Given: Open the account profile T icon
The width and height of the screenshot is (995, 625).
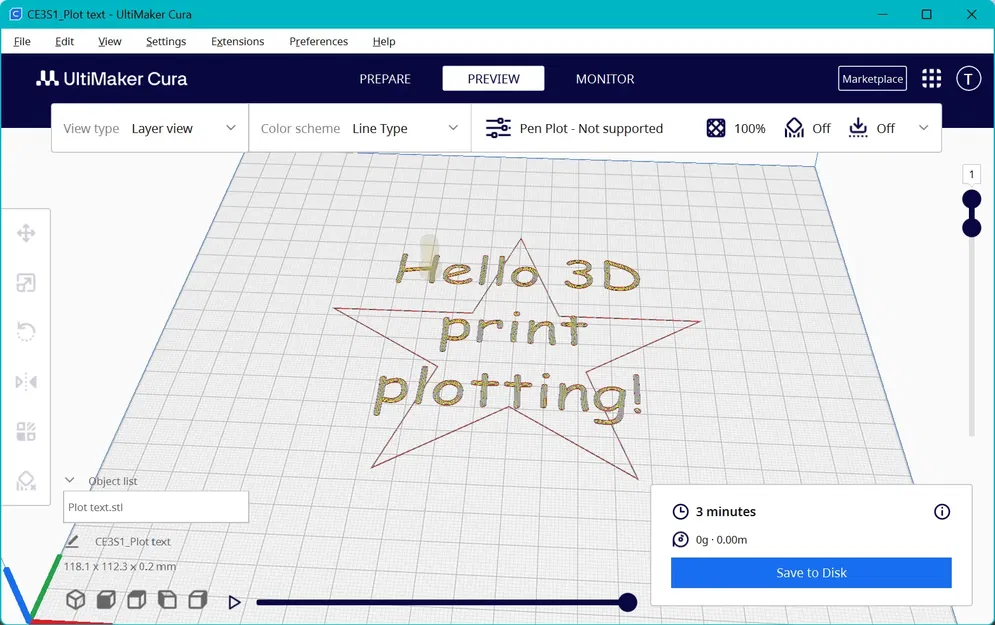Looking at the screenshot, I should [968, 79].
